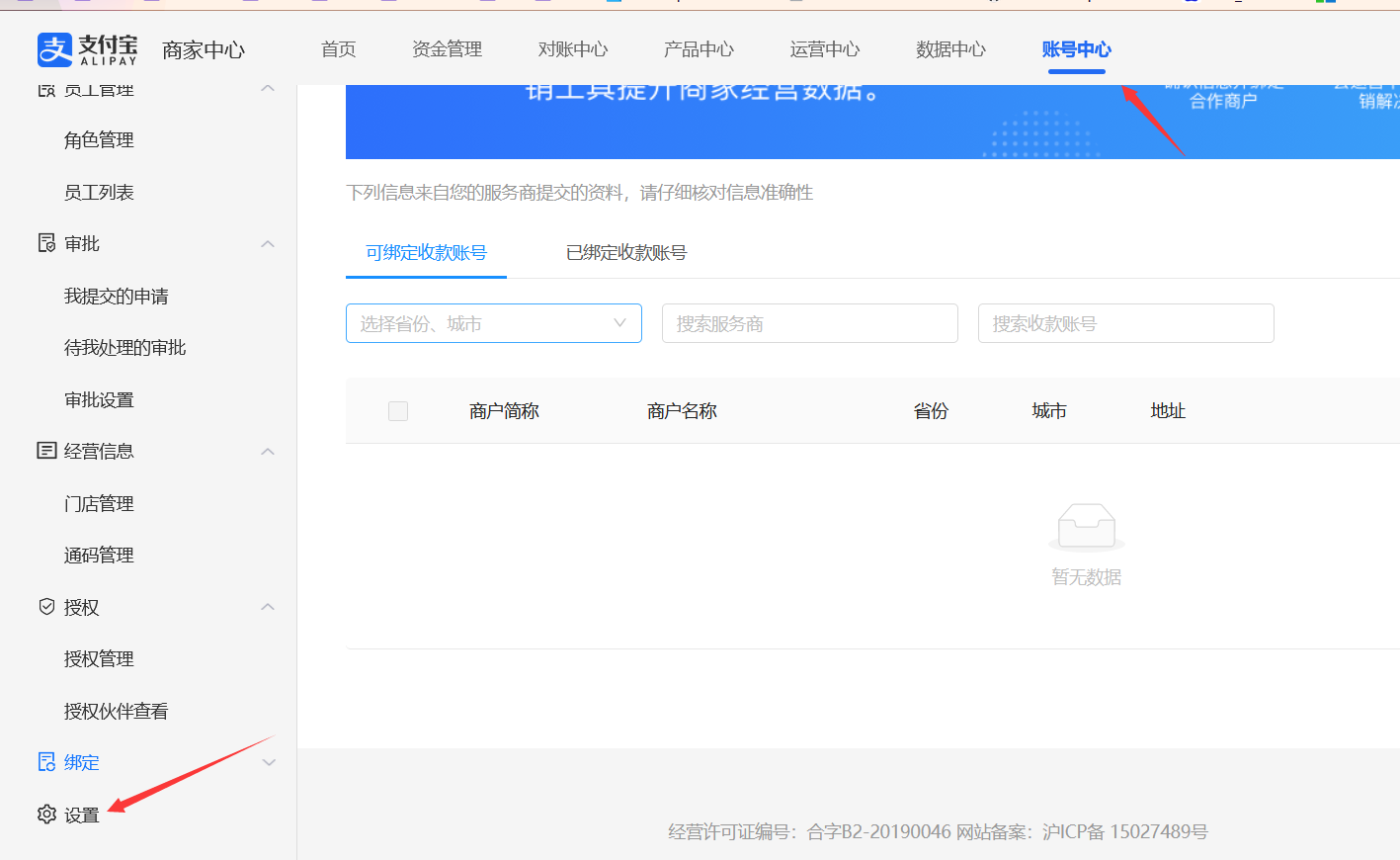Click the 商家中心 title text
The height and width of the screenshot is (860, 1400).
[204, 49]
